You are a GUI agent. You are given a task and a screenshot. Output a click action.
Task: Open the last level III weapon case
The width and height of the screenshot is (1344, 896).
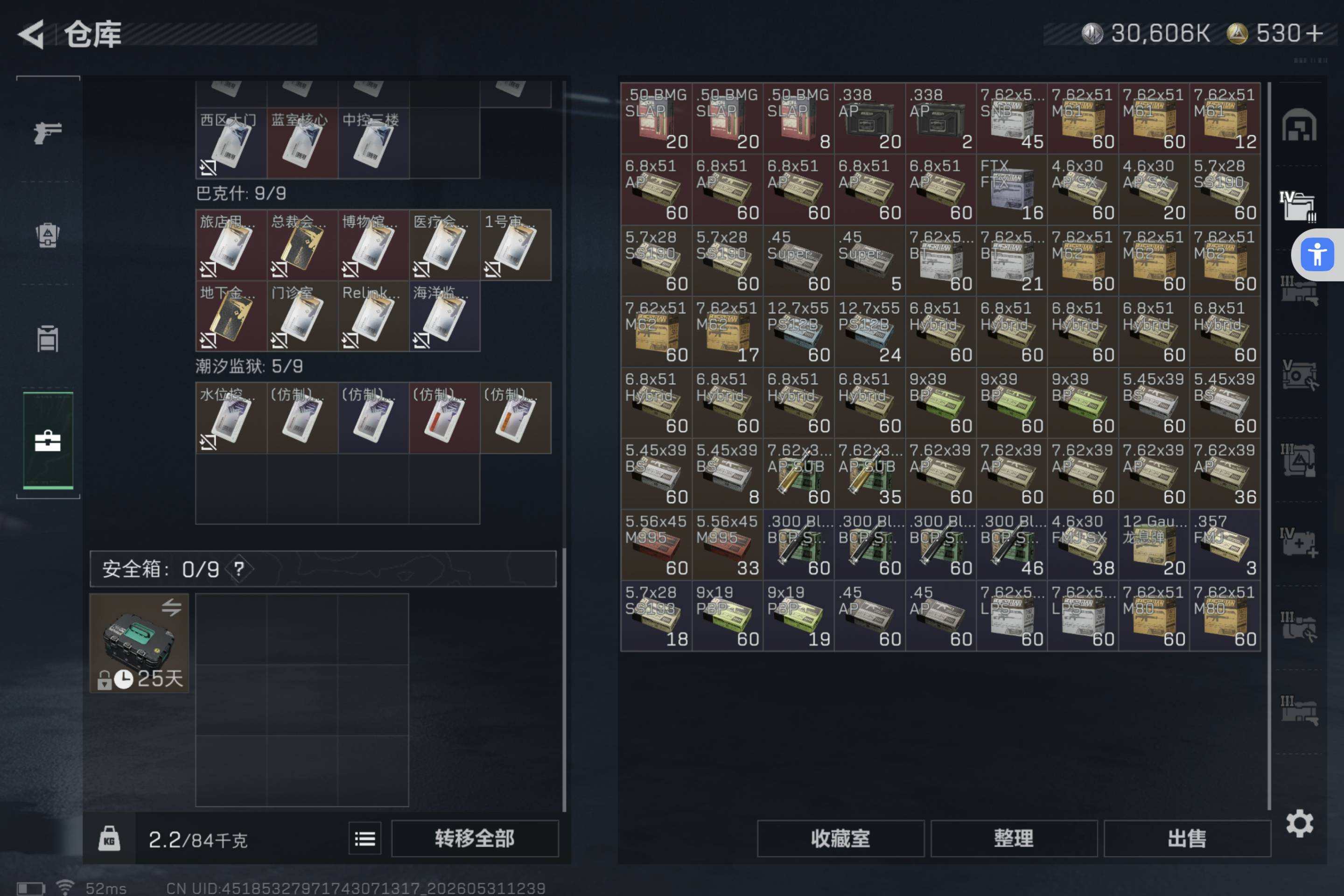click(x=1299, y=710)
